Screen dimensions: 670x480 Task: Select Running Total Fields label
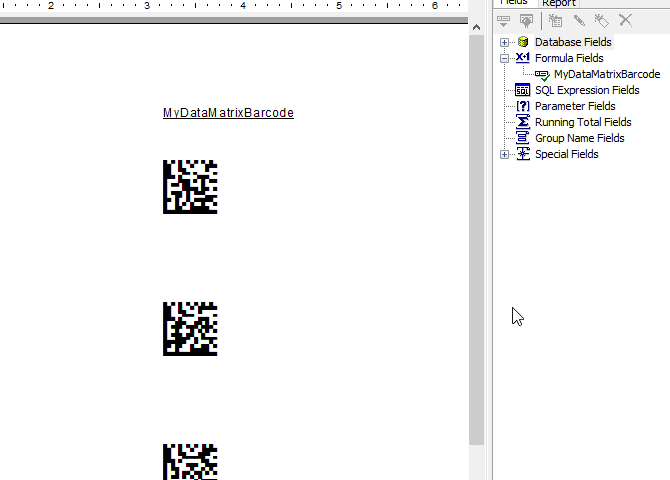583,122
